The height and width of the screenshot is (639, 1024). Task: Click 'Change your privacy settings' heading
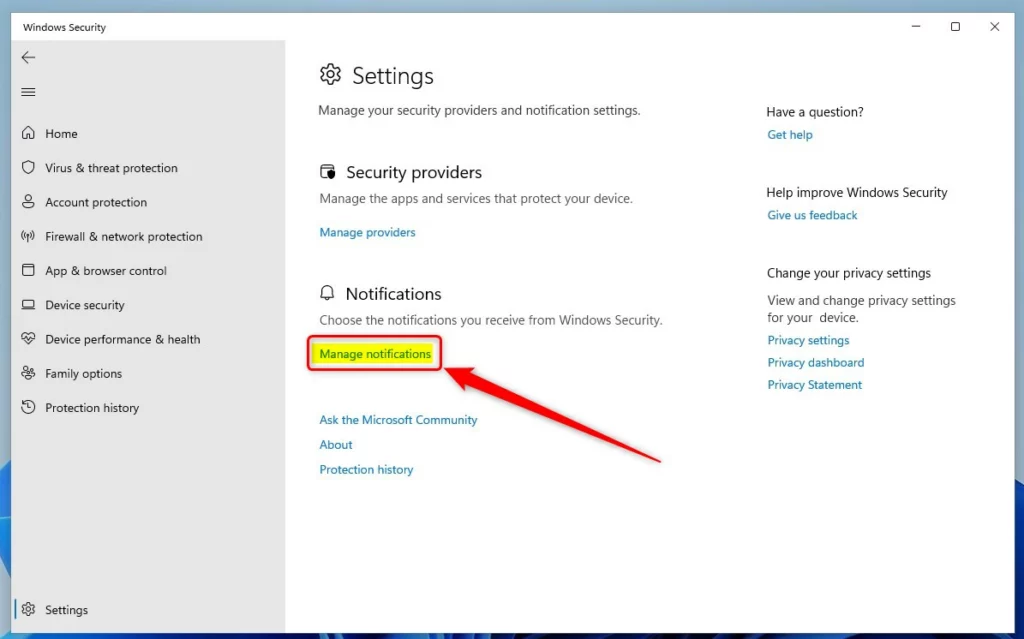click(x=848, y=272)
